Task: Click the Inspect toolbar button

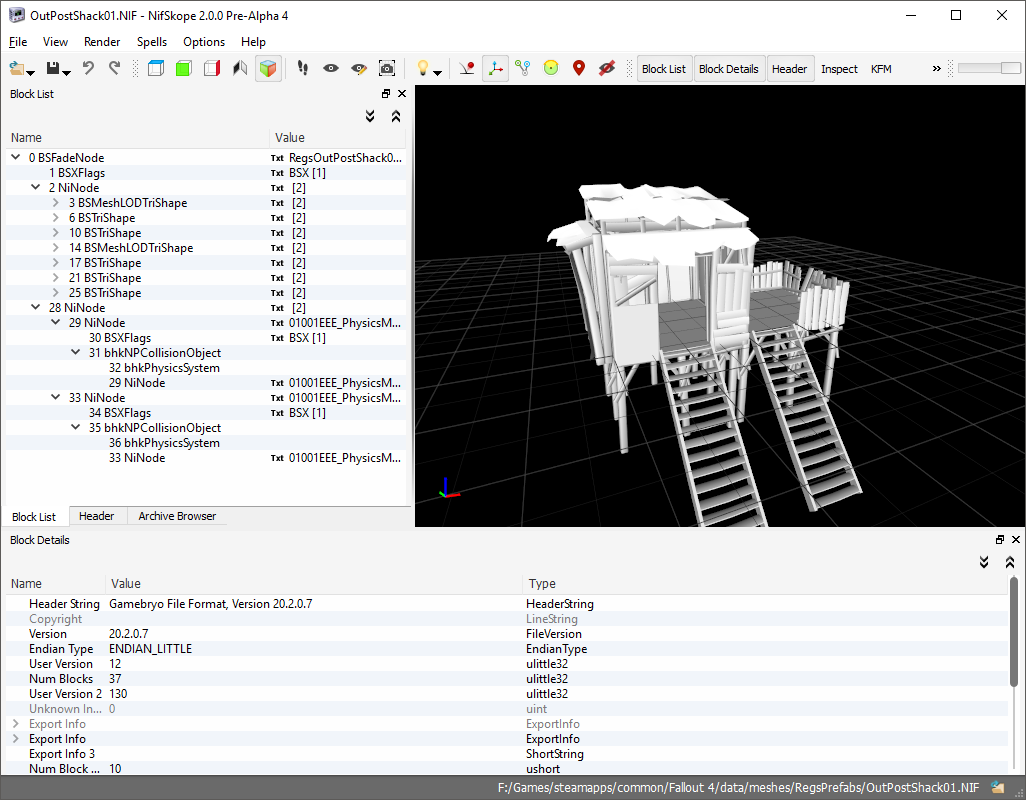Action: [840, 69]
